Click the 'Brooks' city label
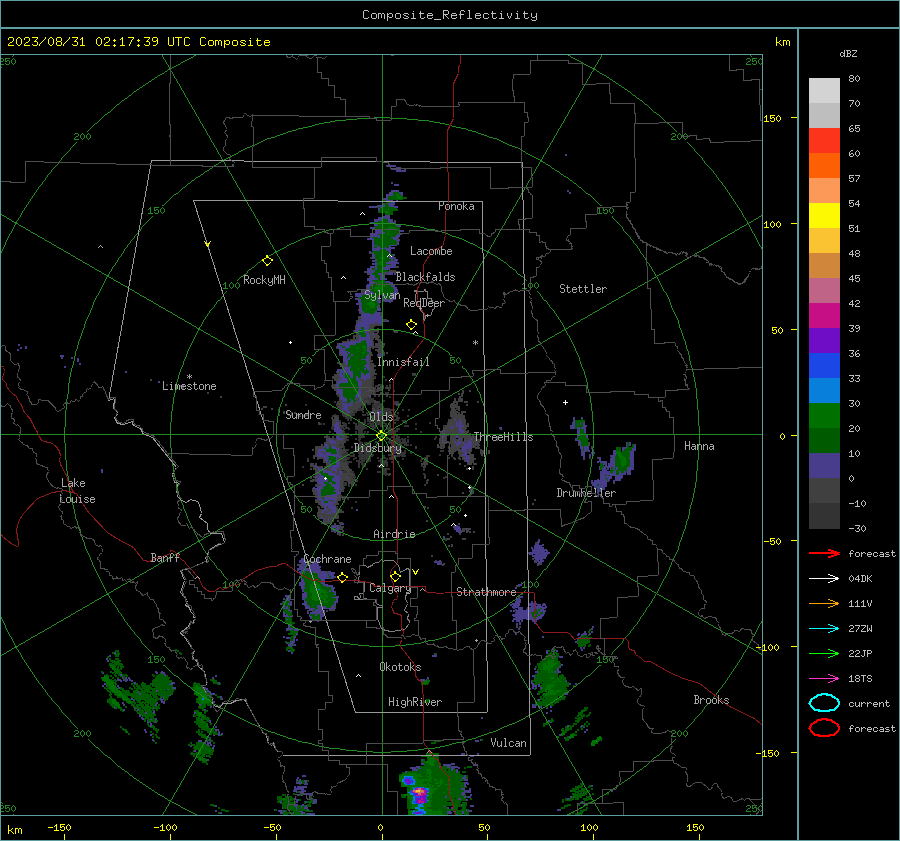This screenshot has height=841, width=900. coord(711,700)
